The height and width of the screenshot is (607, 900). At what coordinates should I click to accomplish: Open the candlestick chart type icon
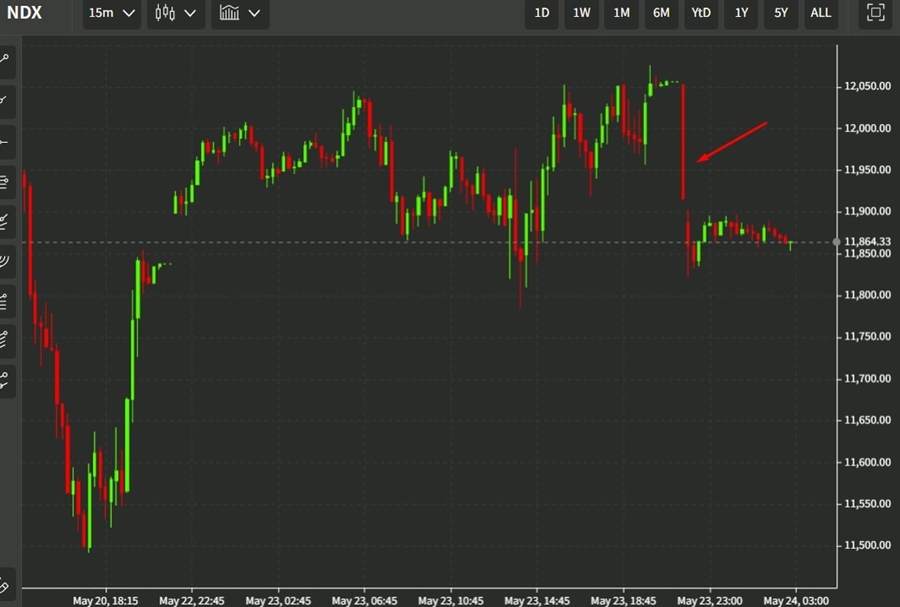(x=165, y=14)
